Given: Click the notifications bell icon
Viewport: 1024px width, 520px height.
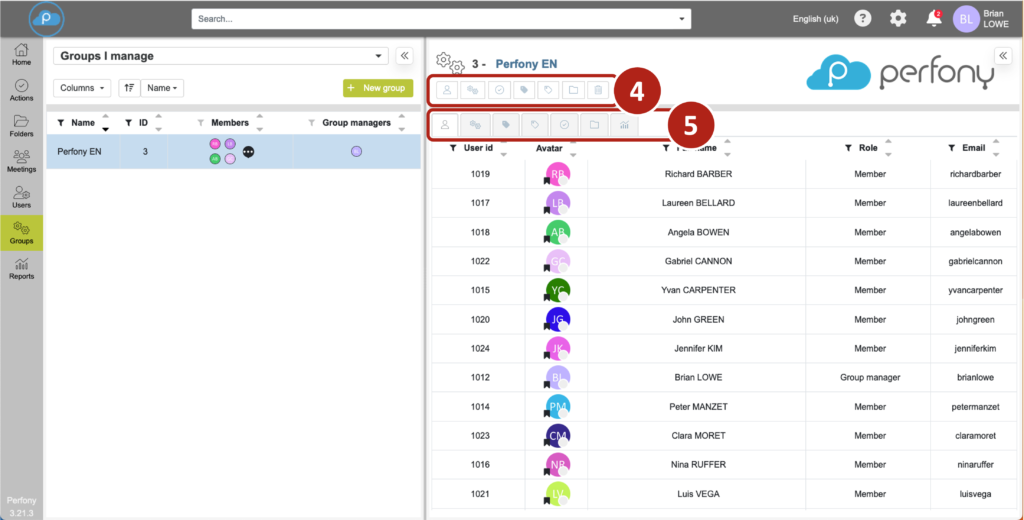Looking at the screenshot, I should point(934,18).
